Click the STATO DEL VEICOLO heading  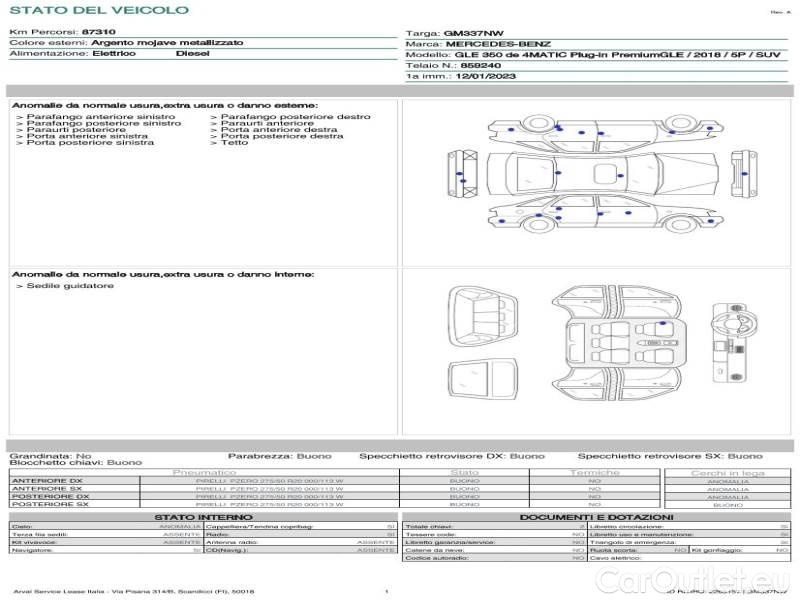click(x=99, y=10)
